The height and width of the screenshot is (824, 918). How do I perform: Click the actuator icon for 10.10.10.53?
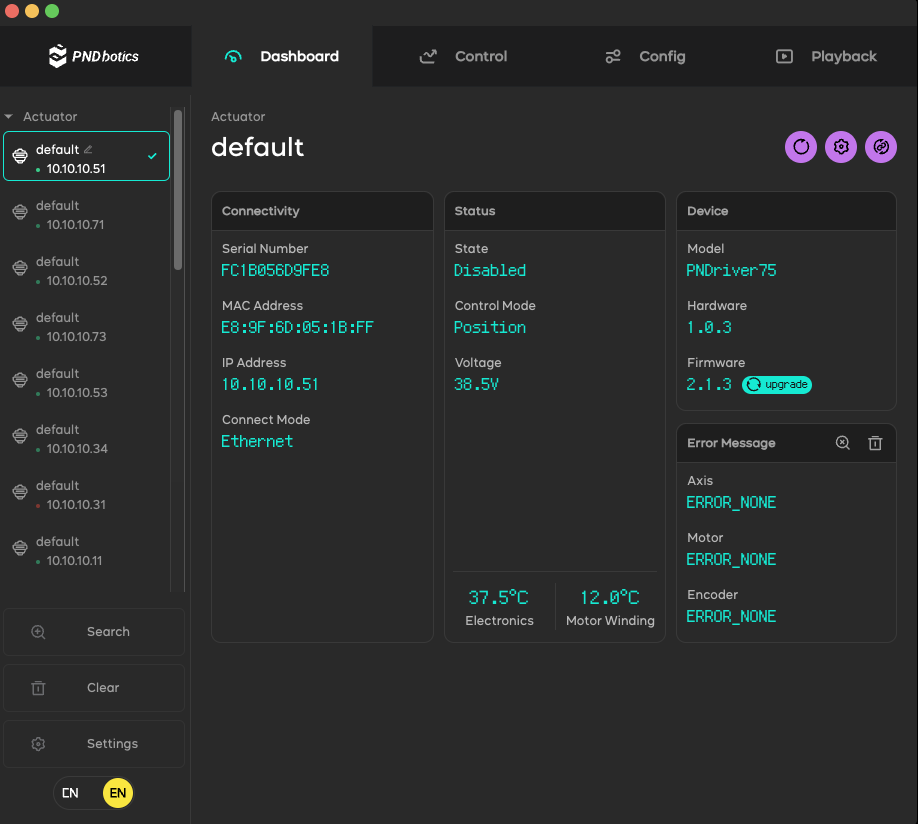point(20,379)
